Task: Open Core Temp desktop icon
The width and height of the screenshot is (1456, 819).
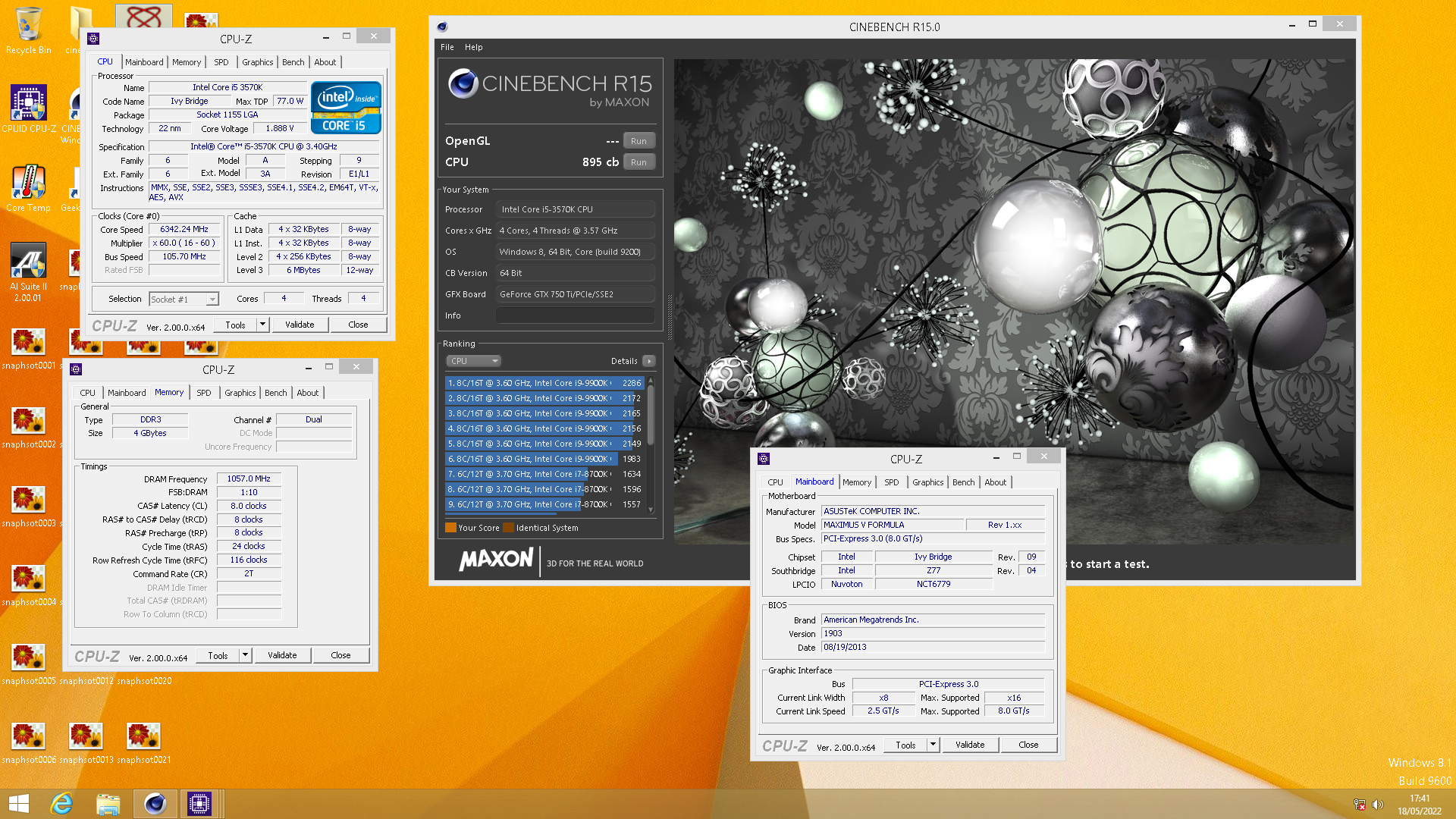Action: tap(29, 188)
